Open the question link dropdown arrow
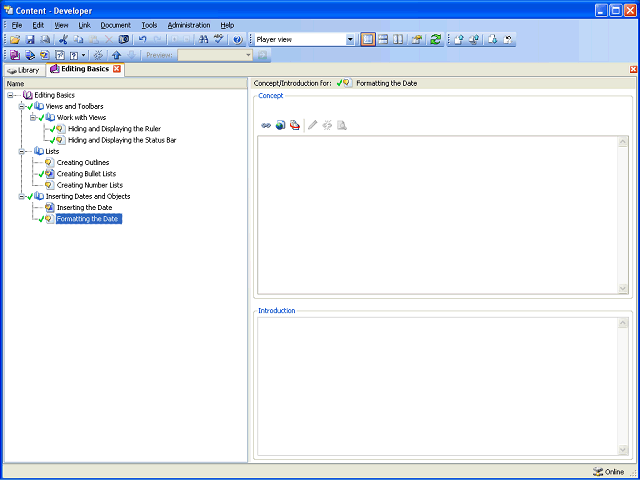 pyautogui.click(x=84, y=55)
